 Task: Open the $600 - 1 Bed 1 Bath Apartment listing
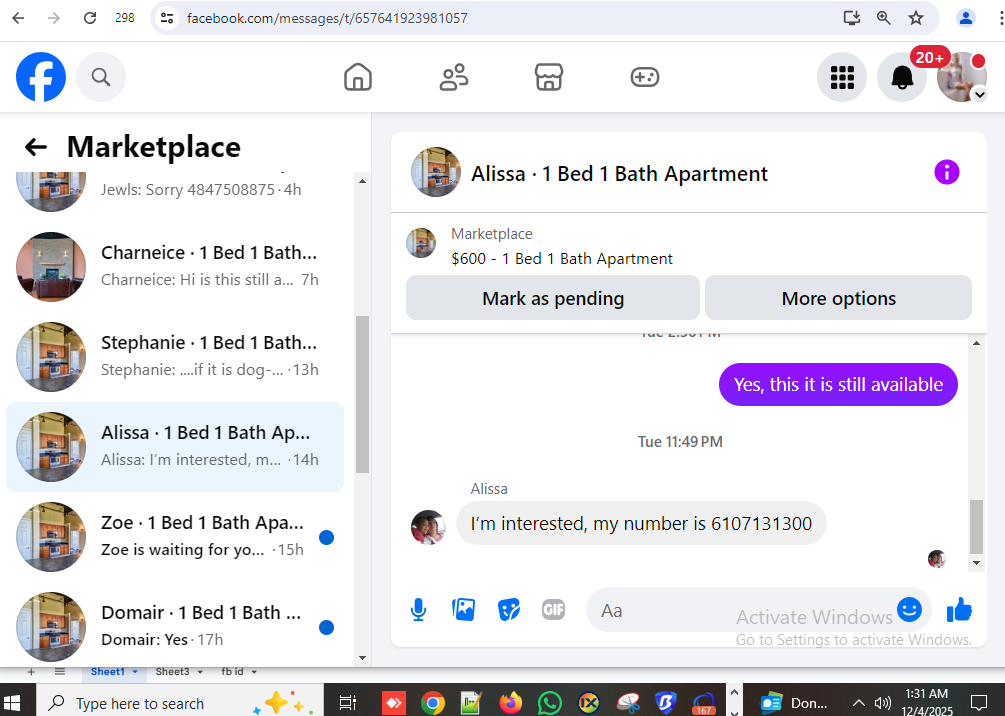pos(561,259)
